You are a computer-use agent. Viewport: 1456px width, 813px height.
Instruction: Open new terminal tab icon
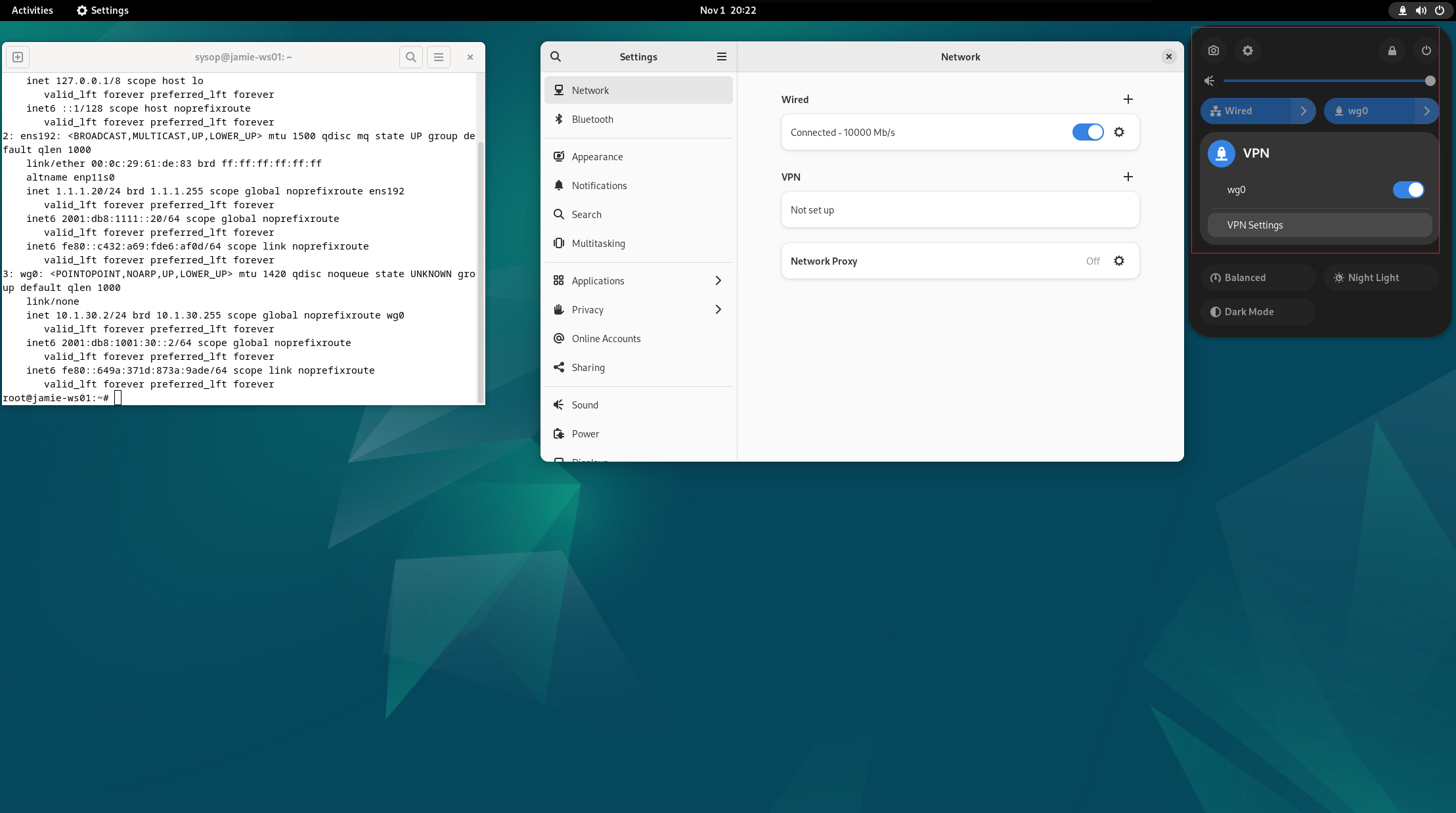(18, 57)
